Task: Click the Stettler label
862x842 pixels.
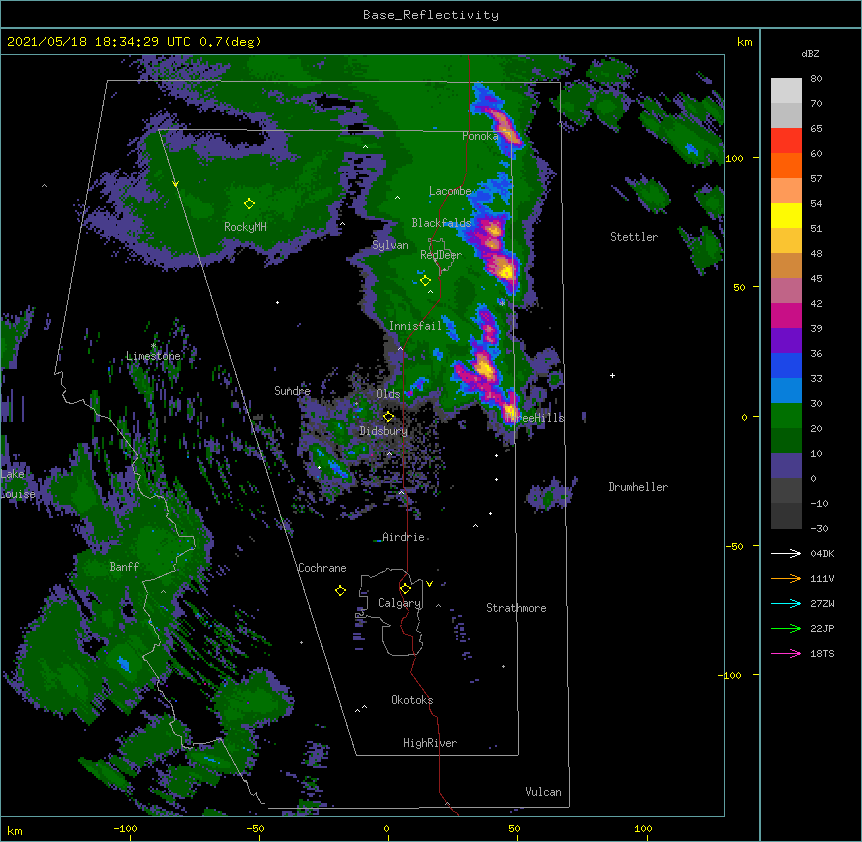Action: pyautogui.click(x=634, y=237)
